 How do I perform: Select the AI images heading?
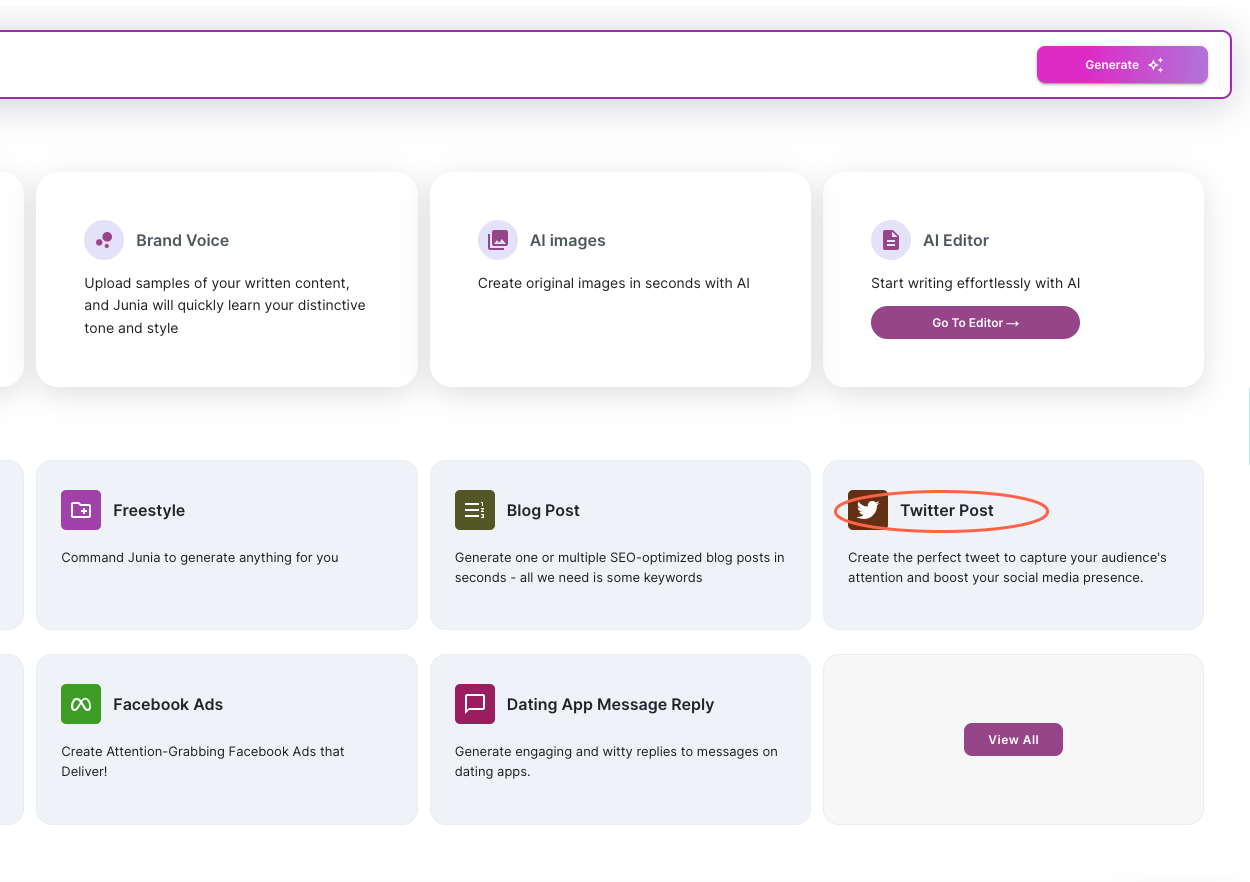tap(568, 240)
